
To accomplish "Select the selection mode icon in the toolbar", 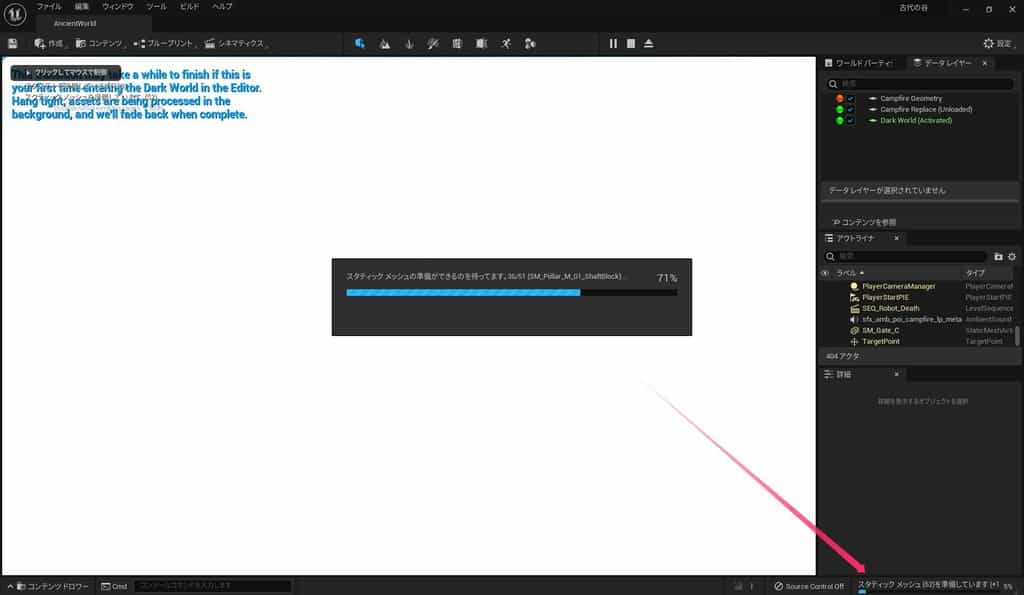I will 360,43.
